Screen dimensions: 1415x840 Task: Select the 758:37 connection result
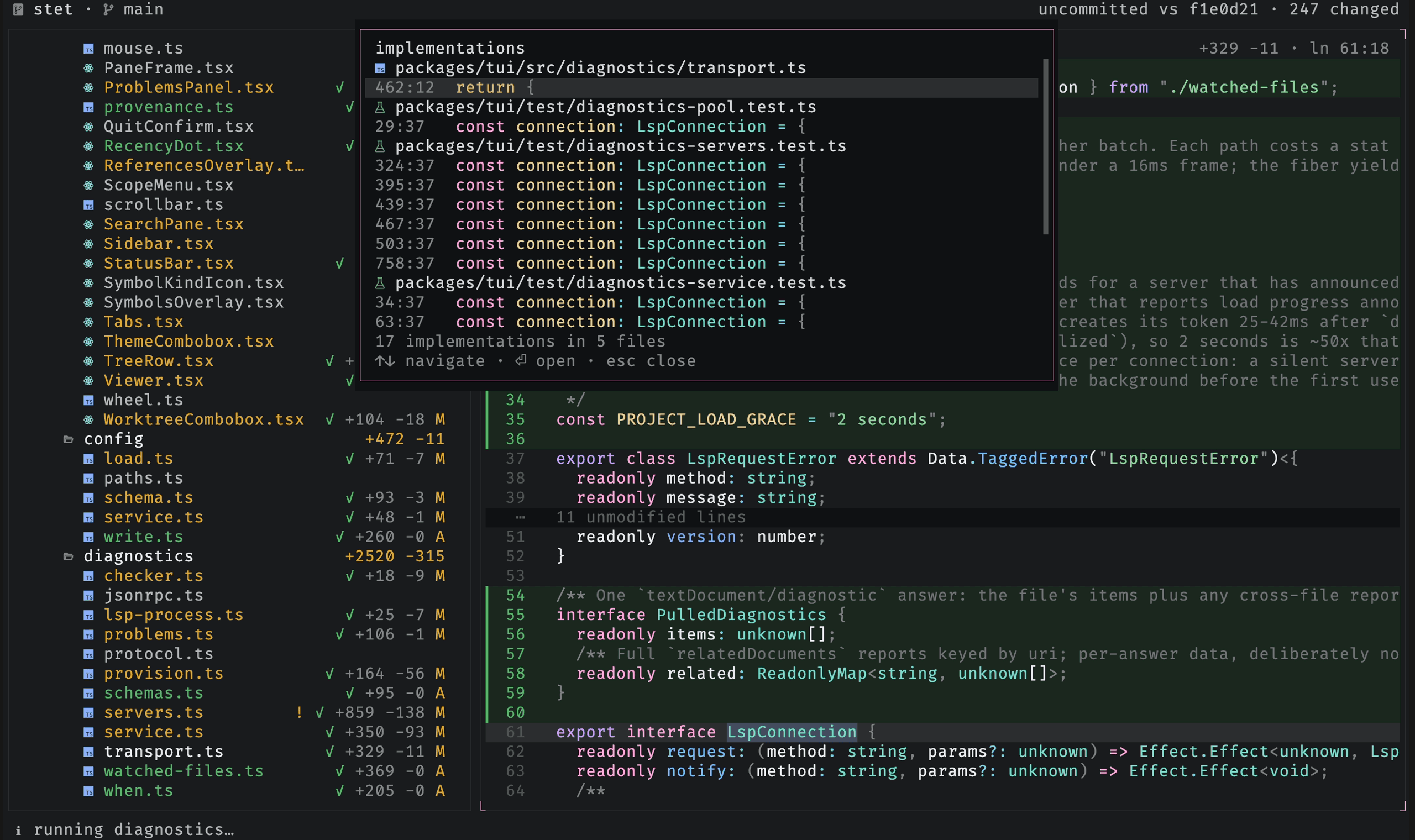coord(701,264)
